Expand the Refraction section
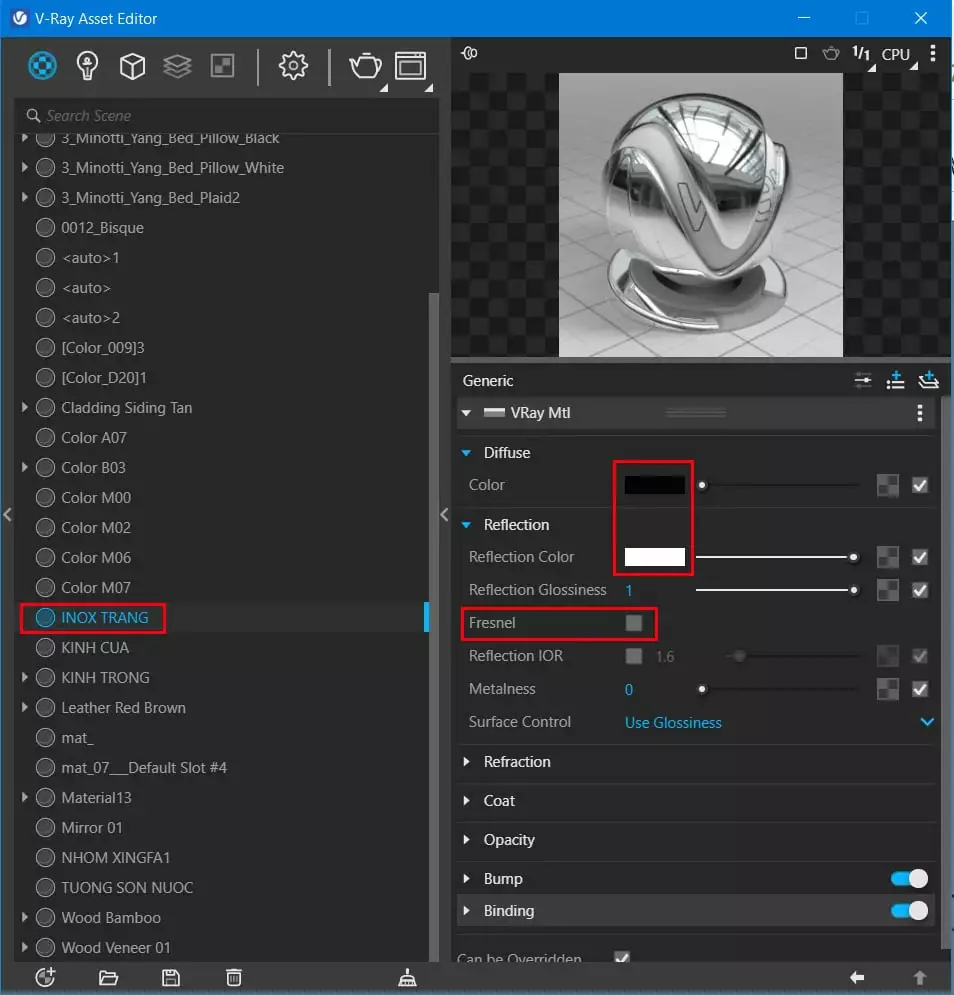954x995 pixels. (x=466, y=761)
